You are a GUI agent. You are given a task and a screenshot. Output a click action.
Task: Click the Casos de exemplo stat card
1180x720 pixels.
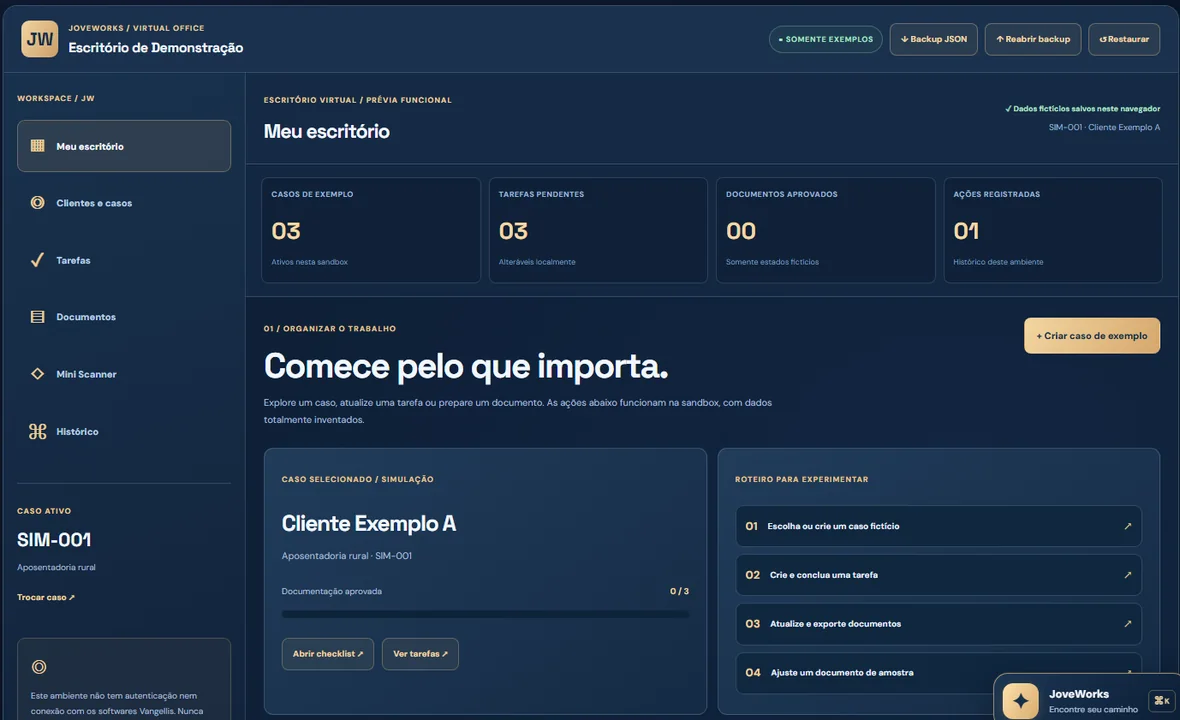(371, 230)
